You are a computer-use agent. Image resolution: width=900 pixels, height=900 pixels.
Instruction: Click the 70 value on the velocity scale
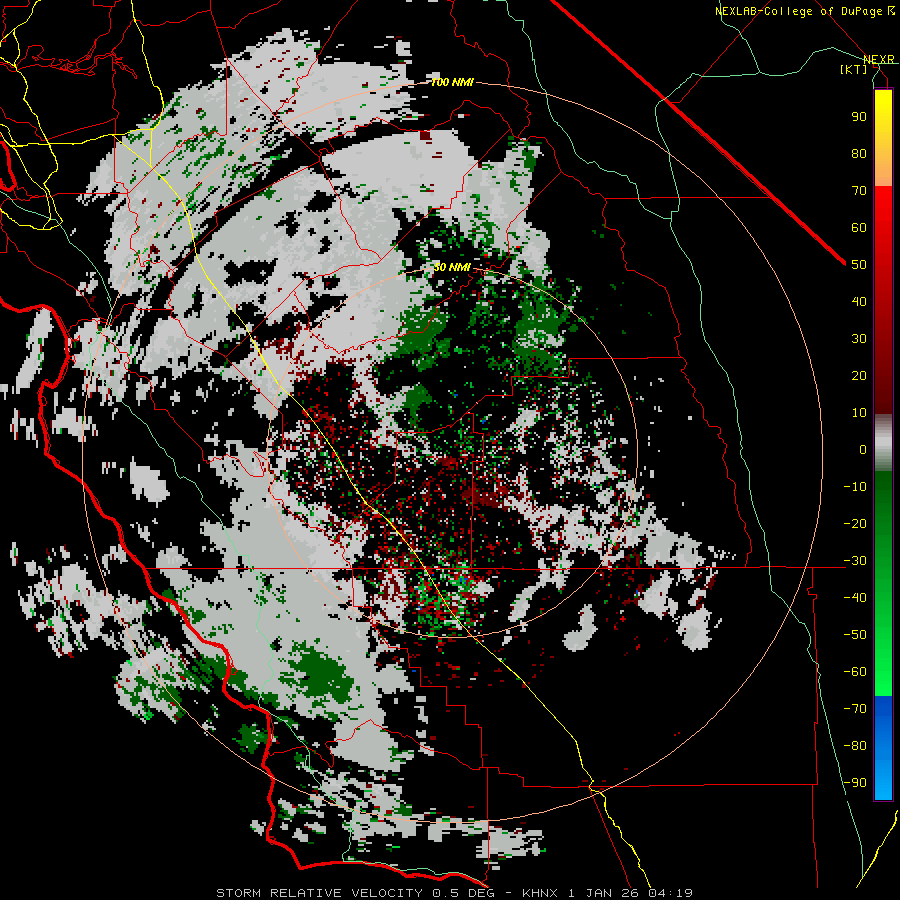859,191
